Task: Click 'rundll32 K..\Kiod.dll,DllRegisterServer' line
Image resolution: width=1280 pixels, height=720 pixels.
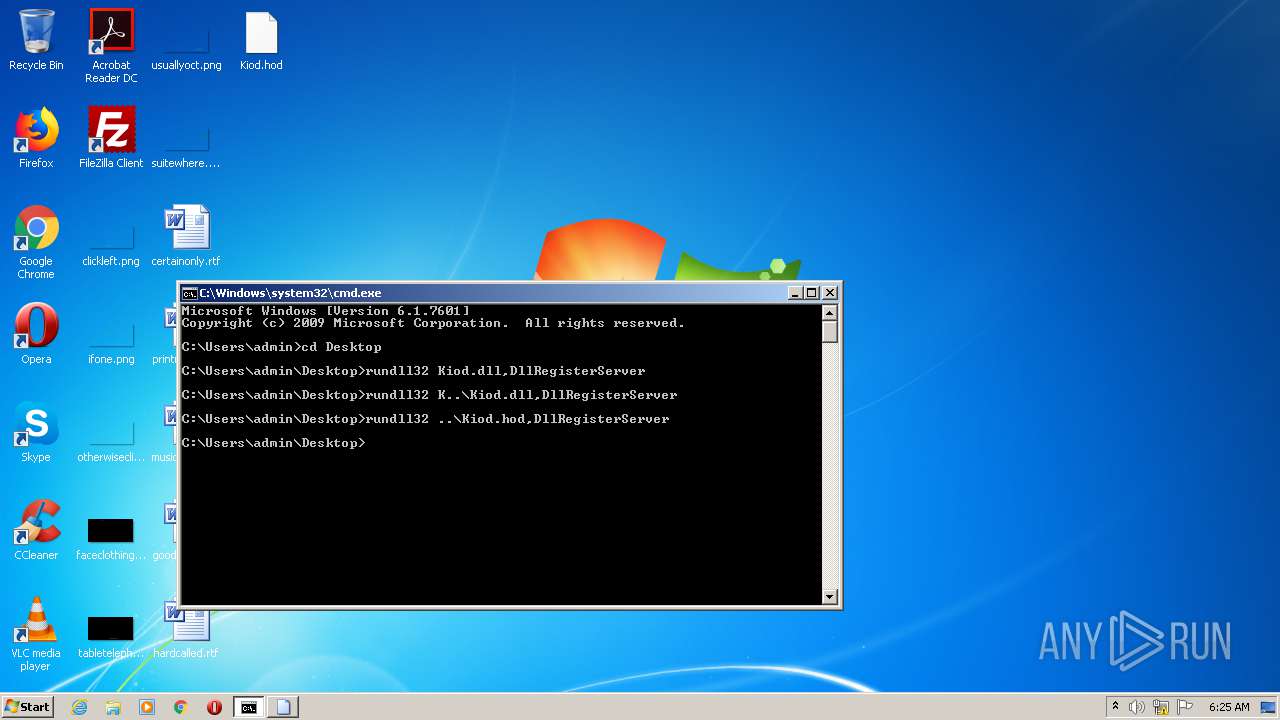Action: (x=430, y=395)
